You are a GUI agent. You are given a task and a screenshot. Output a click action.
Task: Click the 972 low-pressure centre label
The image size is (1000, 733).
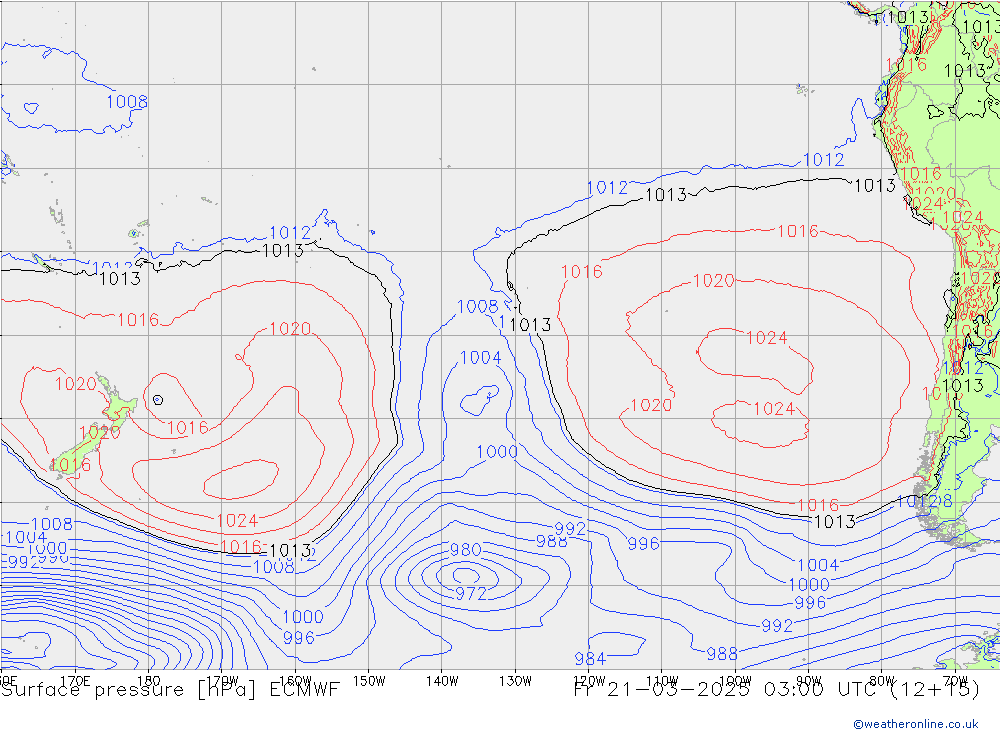pyautogui.click(x=471, y=594)
